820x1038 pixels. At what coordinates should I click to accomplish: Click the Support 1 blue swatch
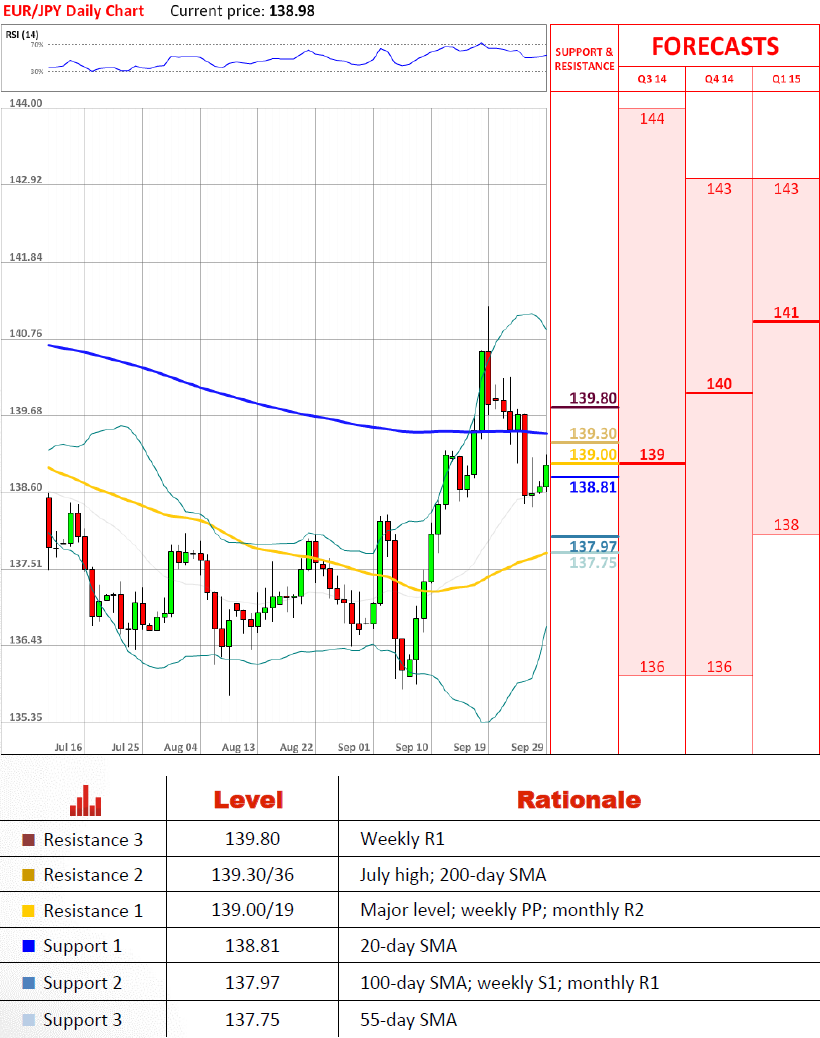pos(28,946)
